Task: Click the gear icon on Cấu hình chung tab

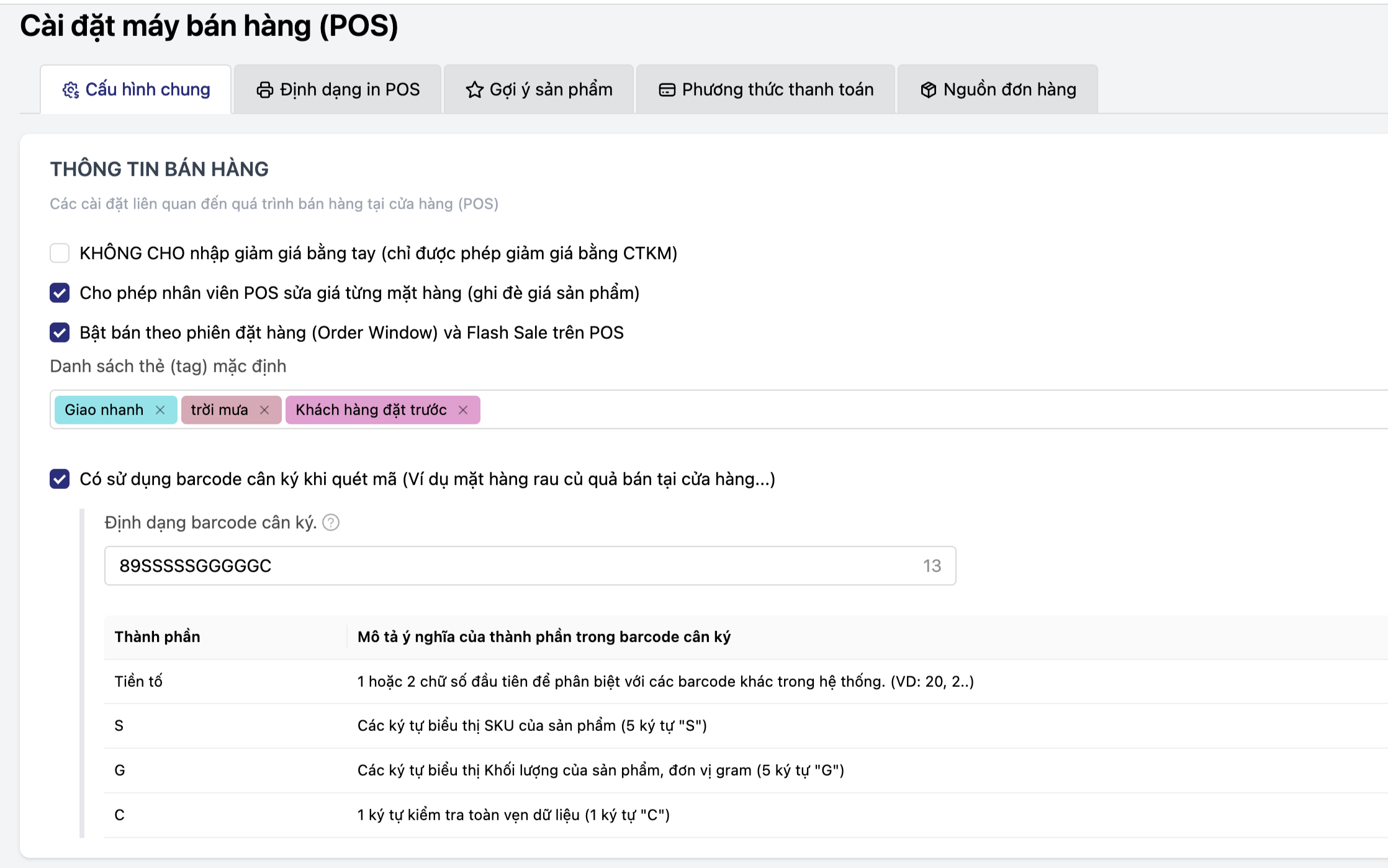Action: pos(71,90)
